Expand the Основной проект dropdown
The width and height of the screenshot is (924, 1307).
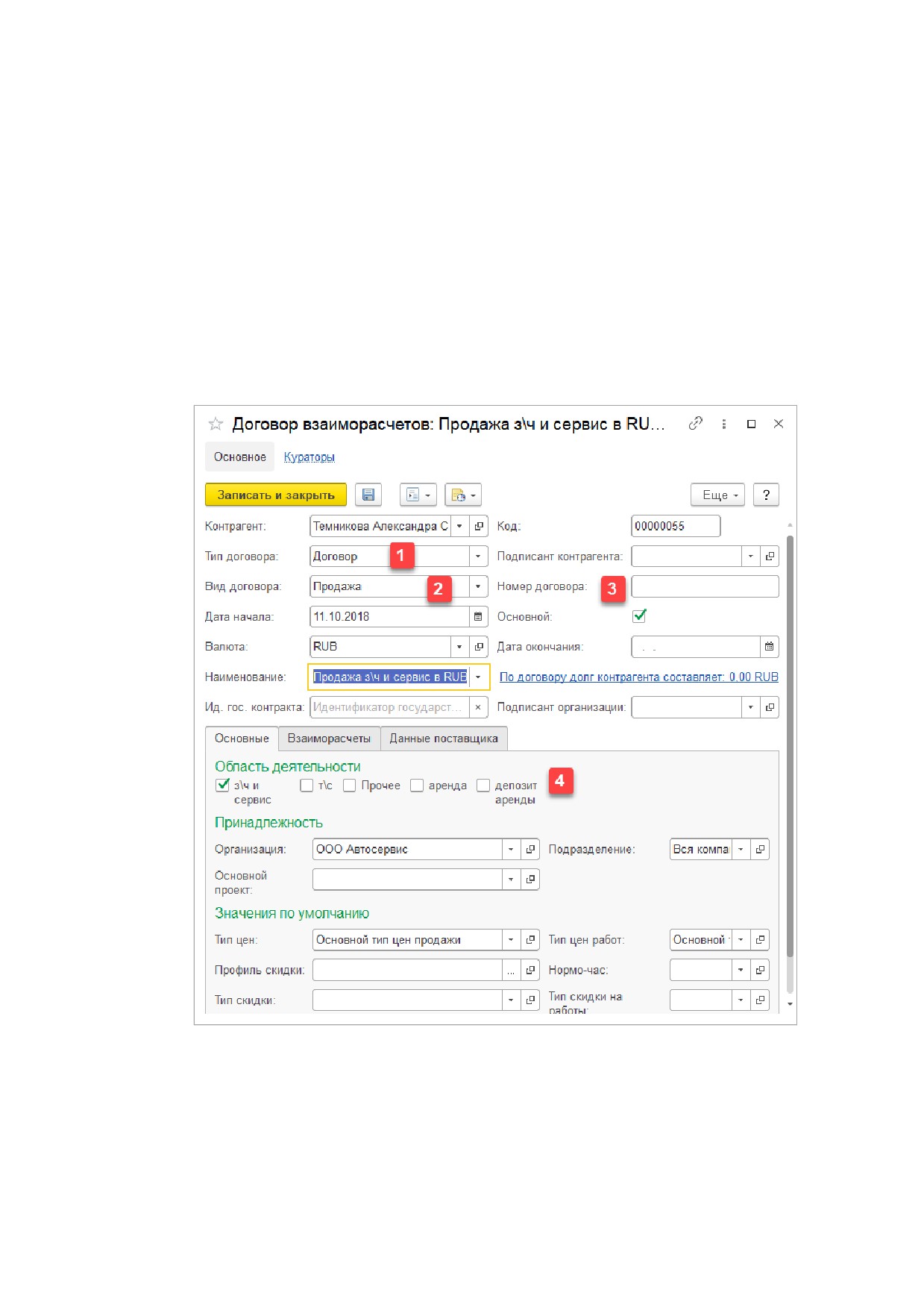(x=511, y=880)
